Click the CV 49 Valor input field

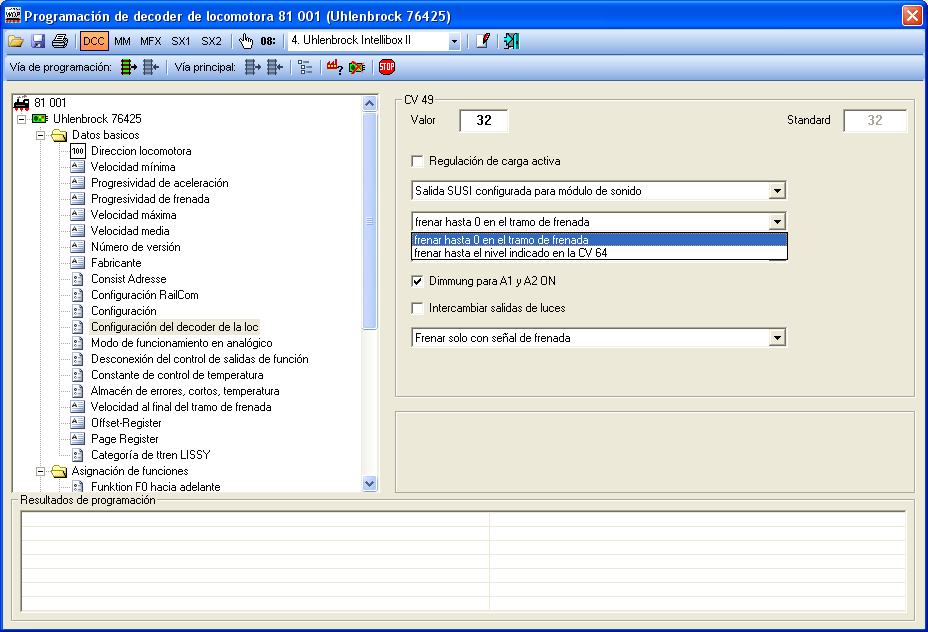click(484, 120)
